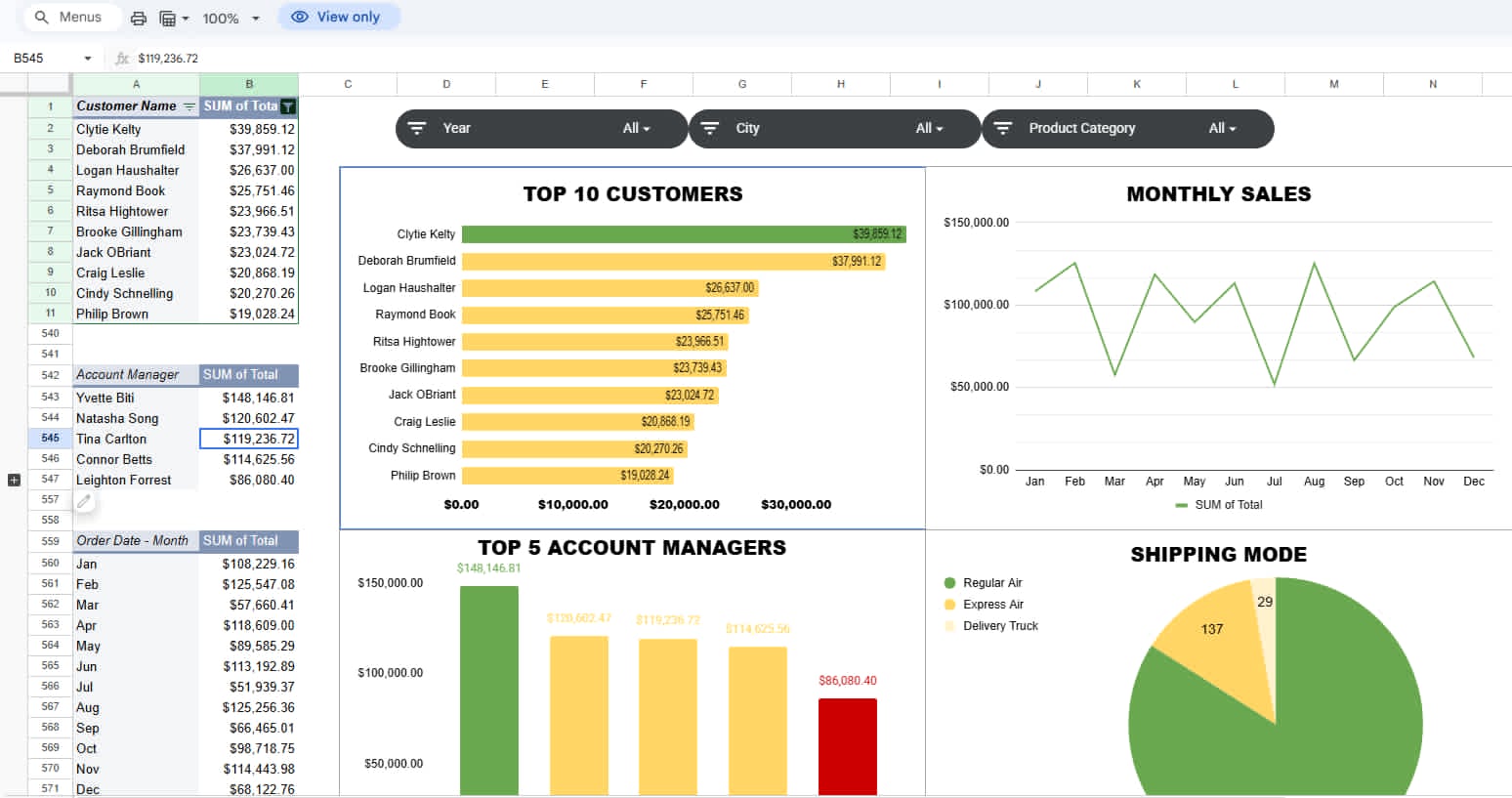Select column H header
Viewport: 1512px width, 798px height.
pos(841,84)
